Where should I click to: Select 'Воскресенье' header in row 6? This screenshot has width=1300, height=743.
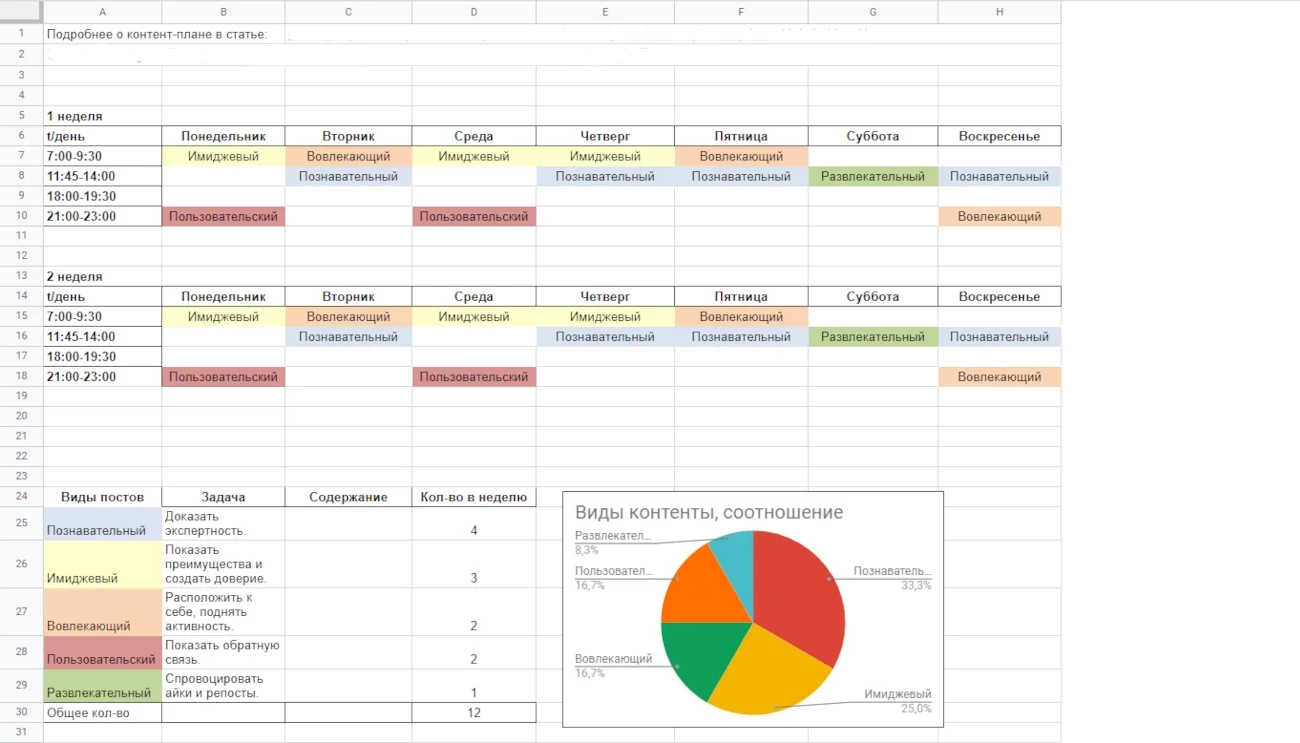pyautogui.click(x=999, y=136)
